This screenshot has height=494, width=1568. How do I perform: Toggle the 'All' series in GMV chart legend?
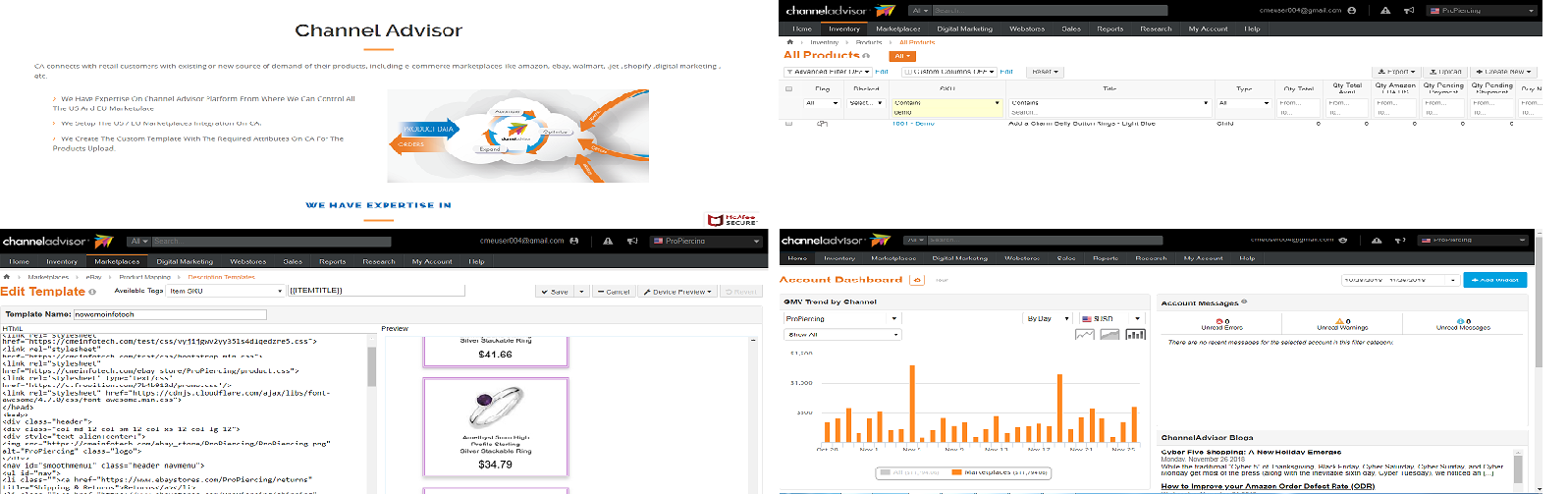(x=908, y=472)
